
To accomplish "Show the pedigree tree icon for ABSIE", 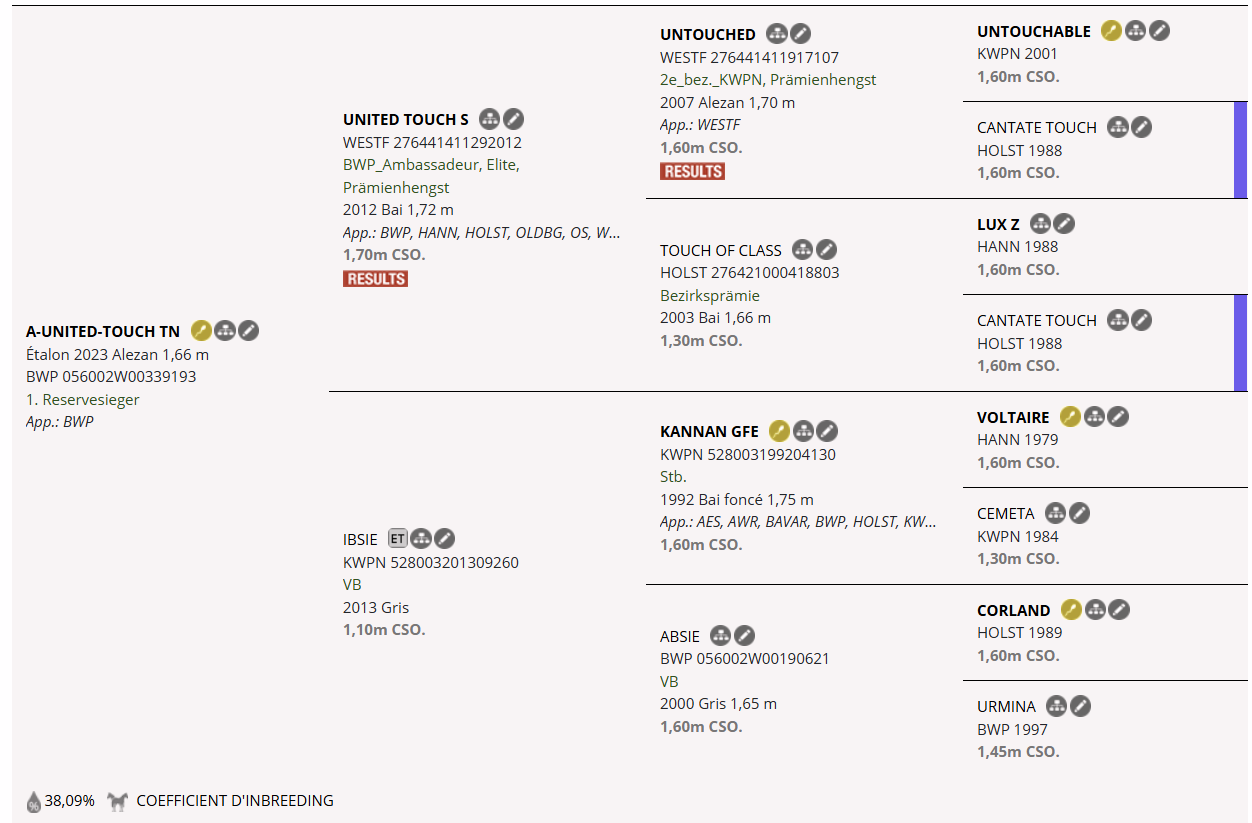I will [720, 636].
